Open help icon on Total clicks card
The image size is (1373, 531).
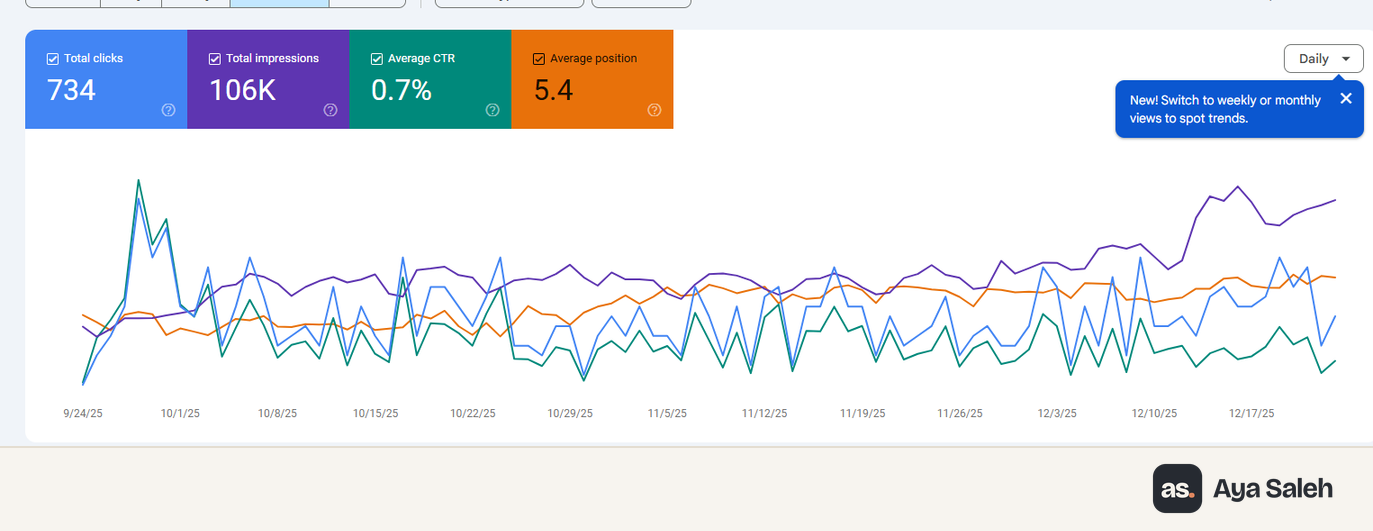(168, 110)
